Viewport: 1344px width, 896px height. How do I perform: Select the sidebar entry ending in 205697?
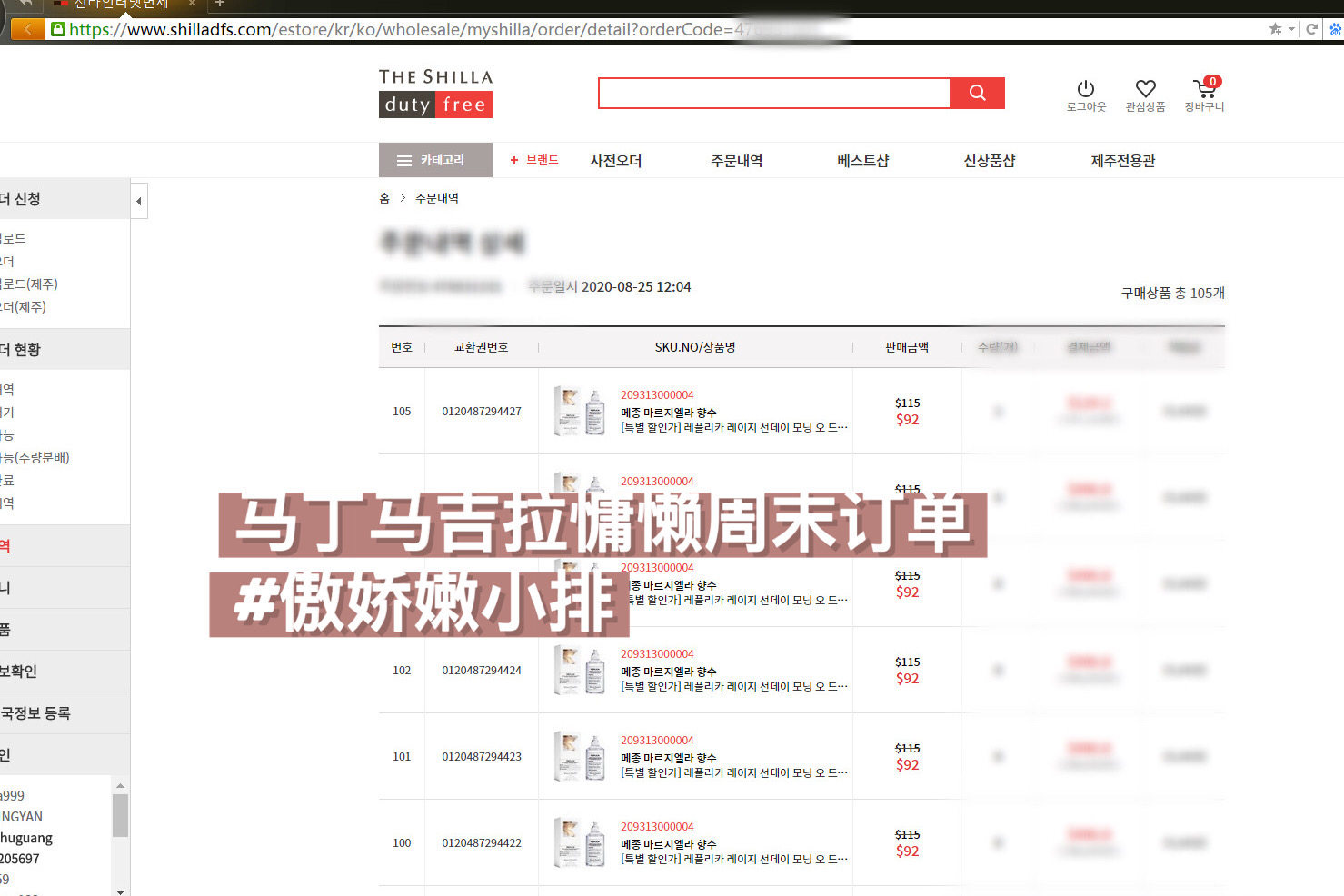(19, 859)
